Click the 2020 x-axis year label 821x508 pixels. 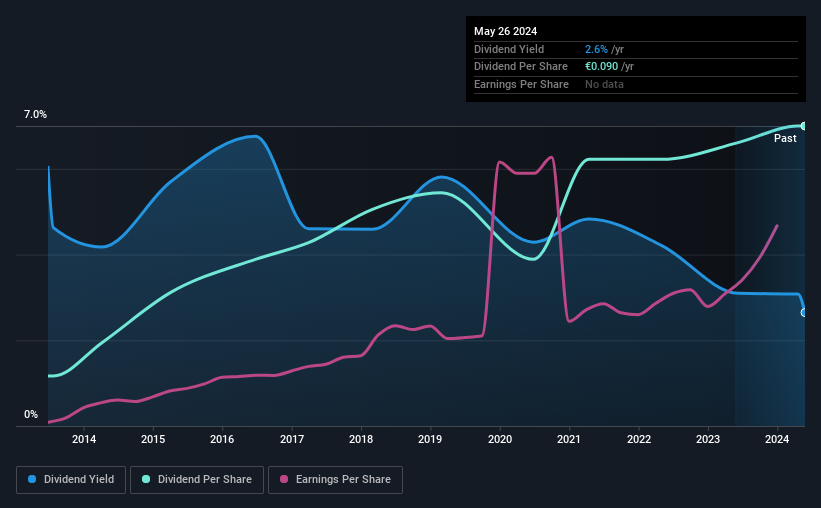click(x=500, y=439)
